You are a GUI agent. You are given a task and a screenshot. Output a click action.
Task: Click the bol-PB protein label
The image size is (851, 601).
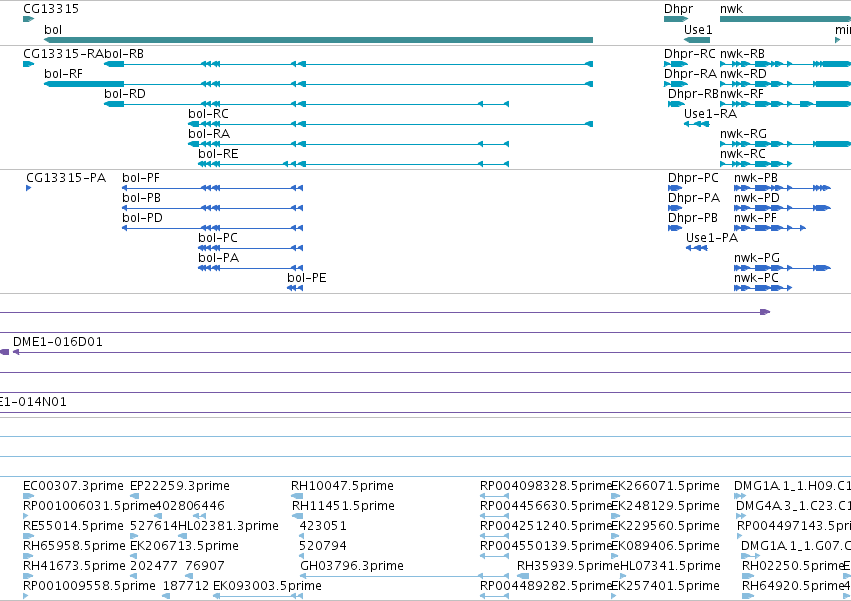coord(142,198)
